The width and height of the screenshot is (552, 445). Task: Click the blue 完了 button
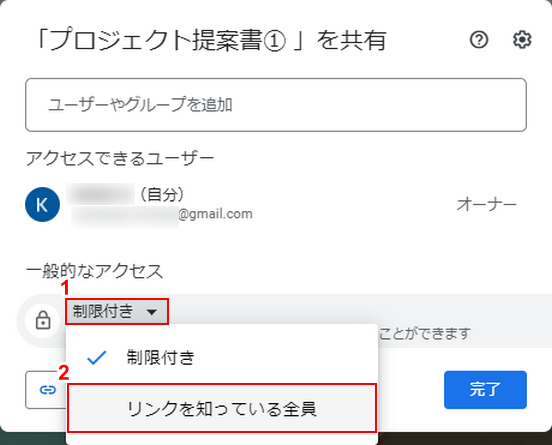pos(485,390)
